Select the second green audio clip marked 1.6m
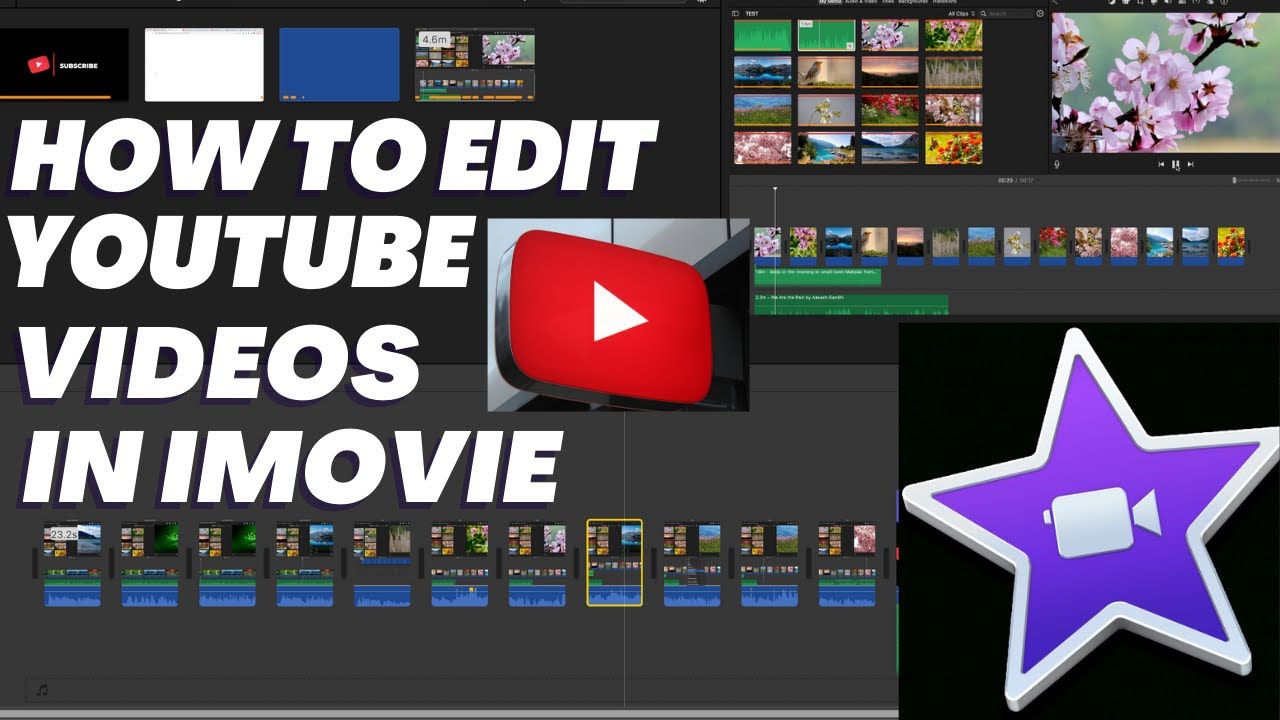This screenshot has width=1280, height=720. click(826, 35)
